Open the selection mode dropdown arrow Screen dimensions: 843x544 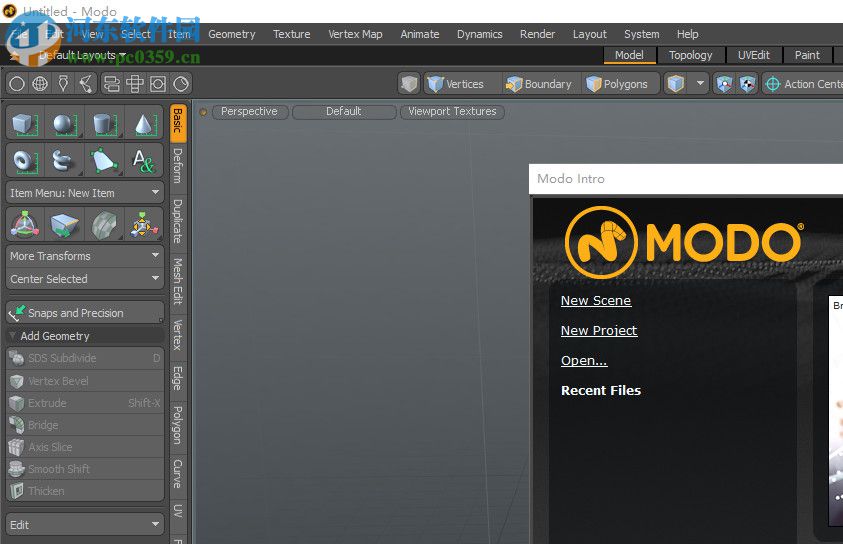tap(700, 83)
